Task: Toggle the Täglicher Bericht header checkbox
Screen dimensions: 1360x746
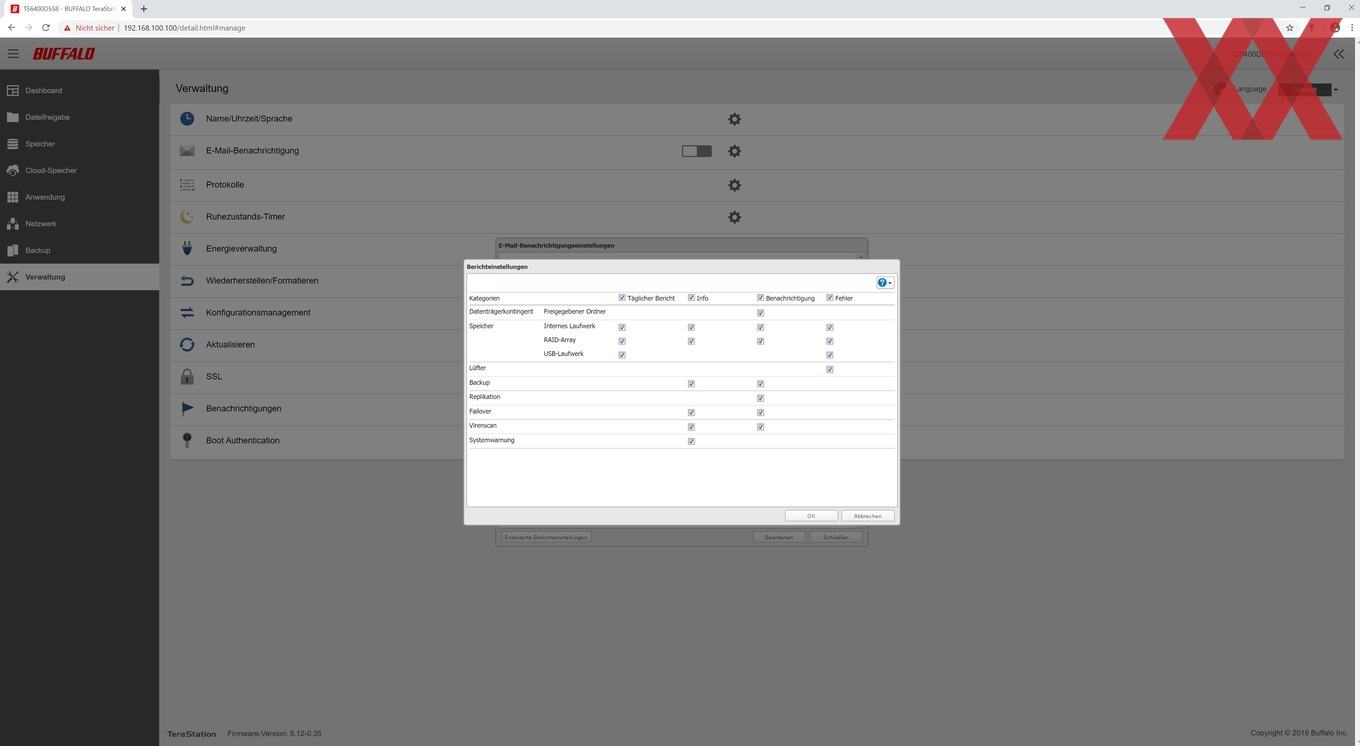Action: point(622,298)
